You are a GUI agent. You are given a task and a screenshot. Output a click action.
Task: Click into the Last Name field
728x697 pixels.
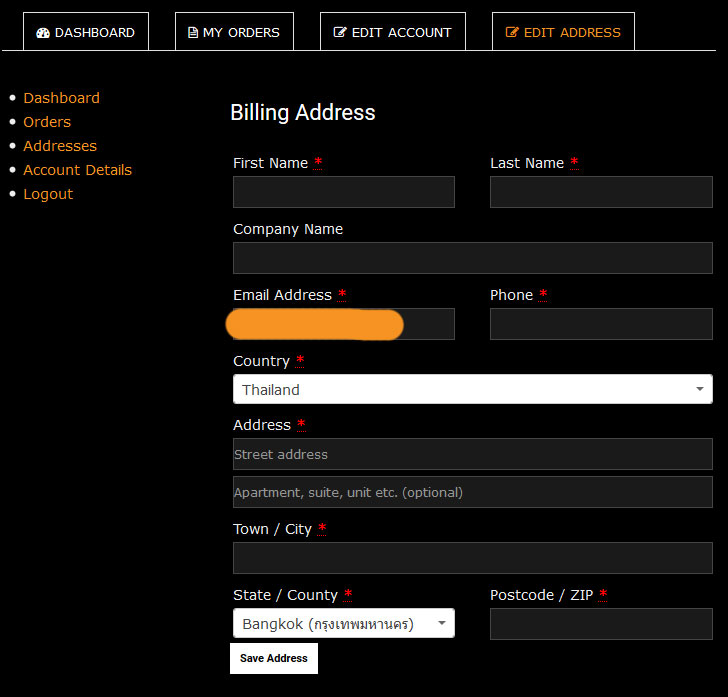[x=600, y=192]
